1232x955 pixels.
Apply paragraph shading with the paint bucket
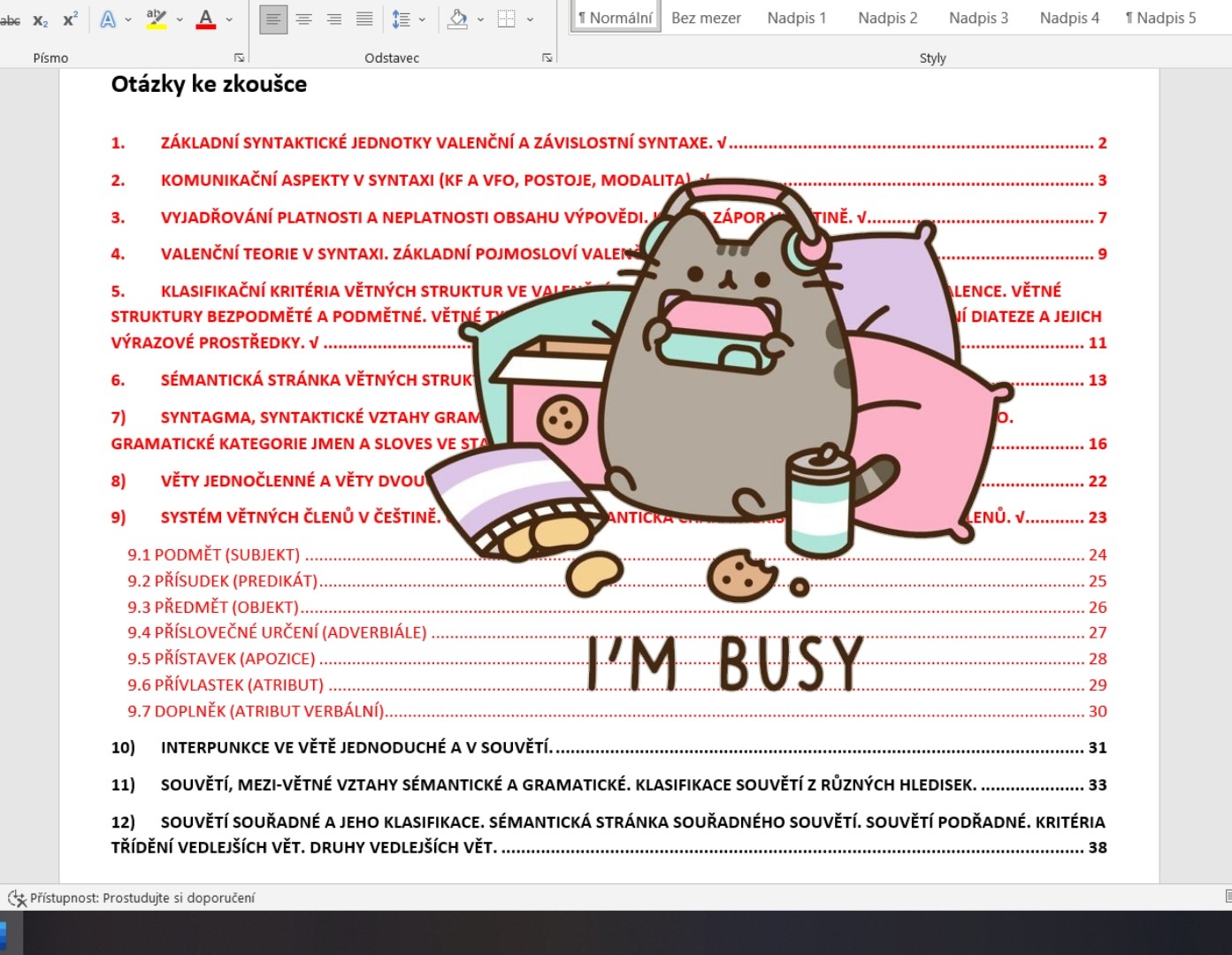coord(458,19)
